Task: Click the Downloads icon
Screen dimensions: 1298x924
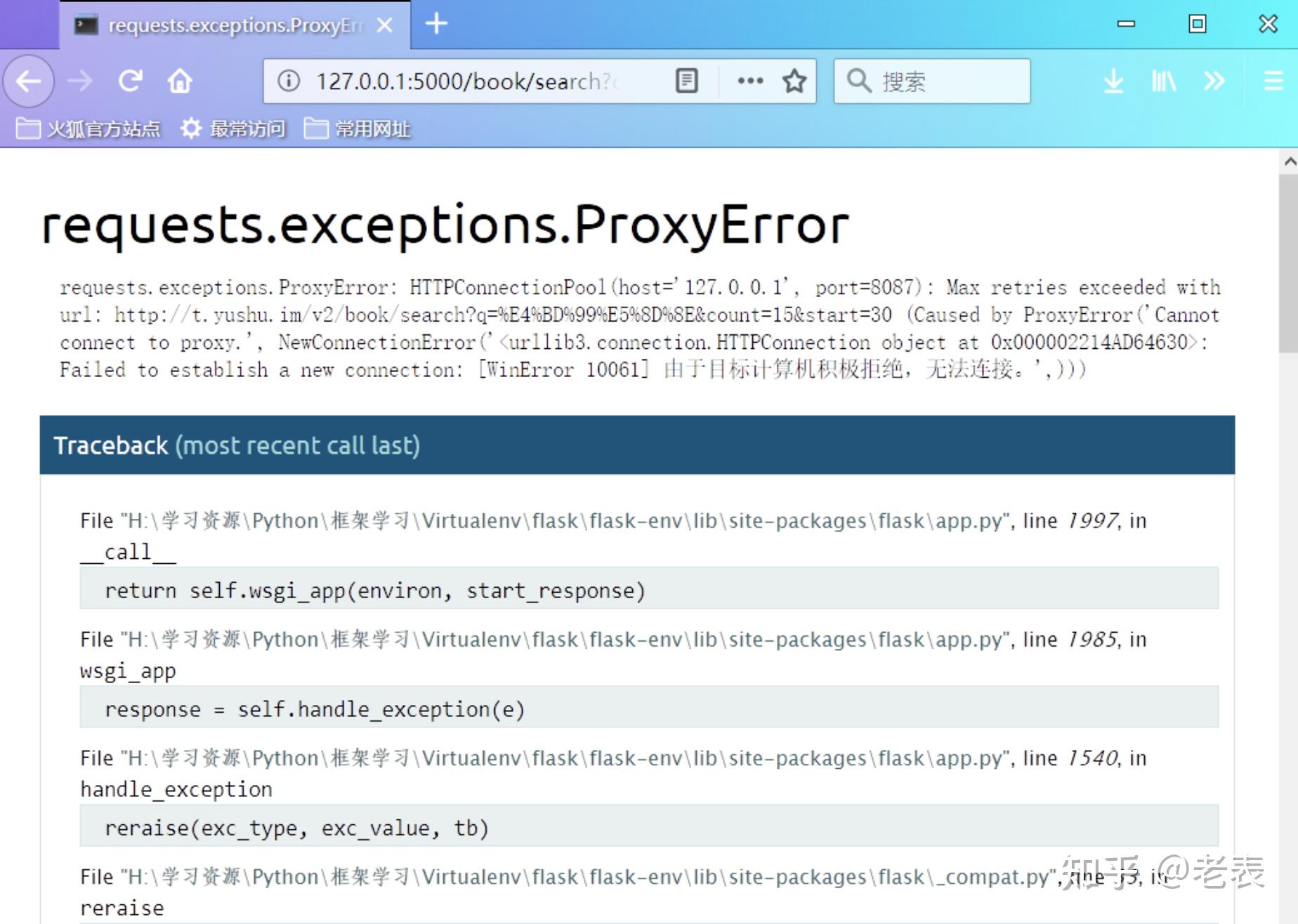Action: click(1114, 81)
